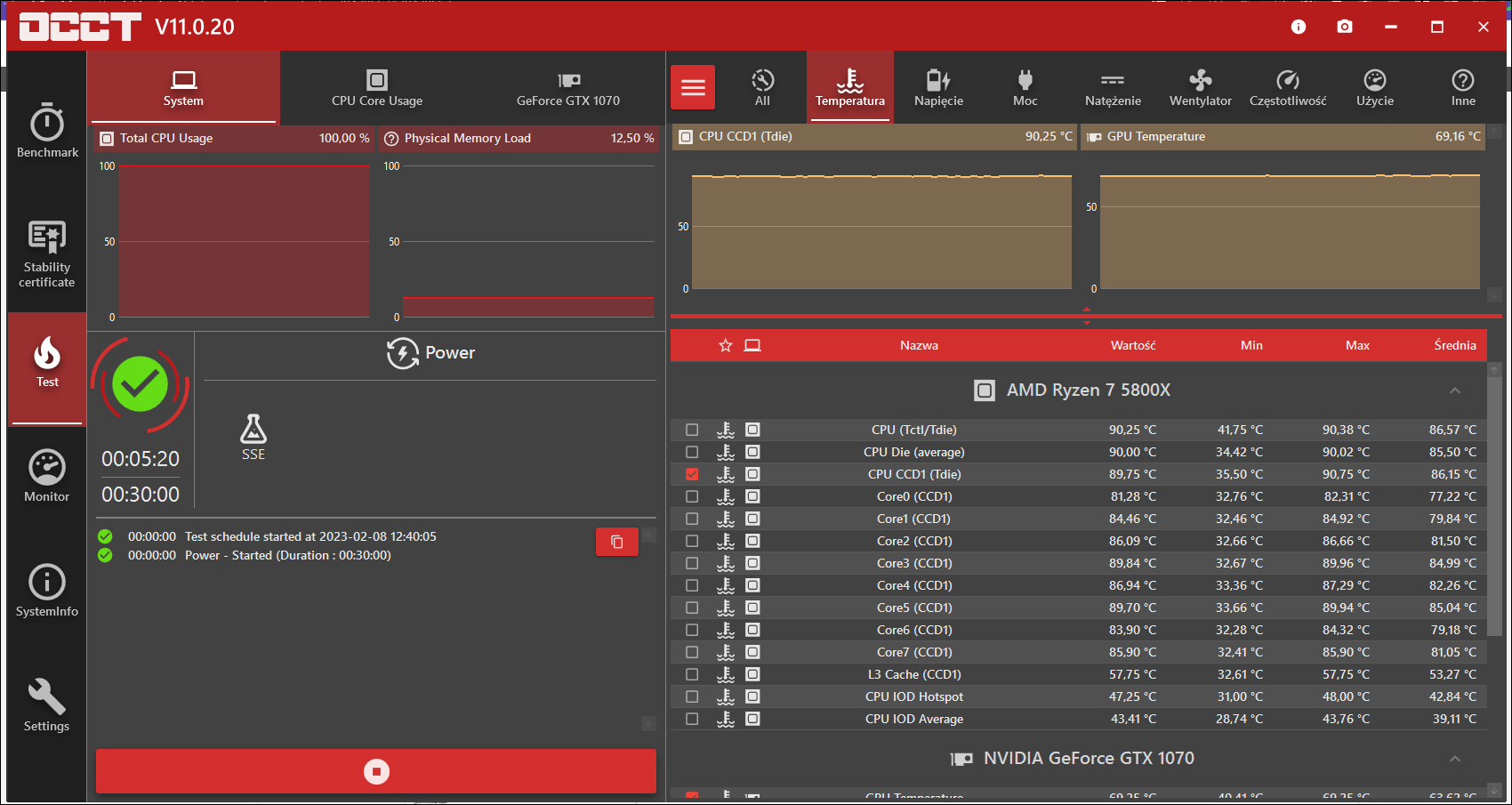Check the Core3 (CCD1) checkbox
1512x805 pixels.
coord(692,563)
